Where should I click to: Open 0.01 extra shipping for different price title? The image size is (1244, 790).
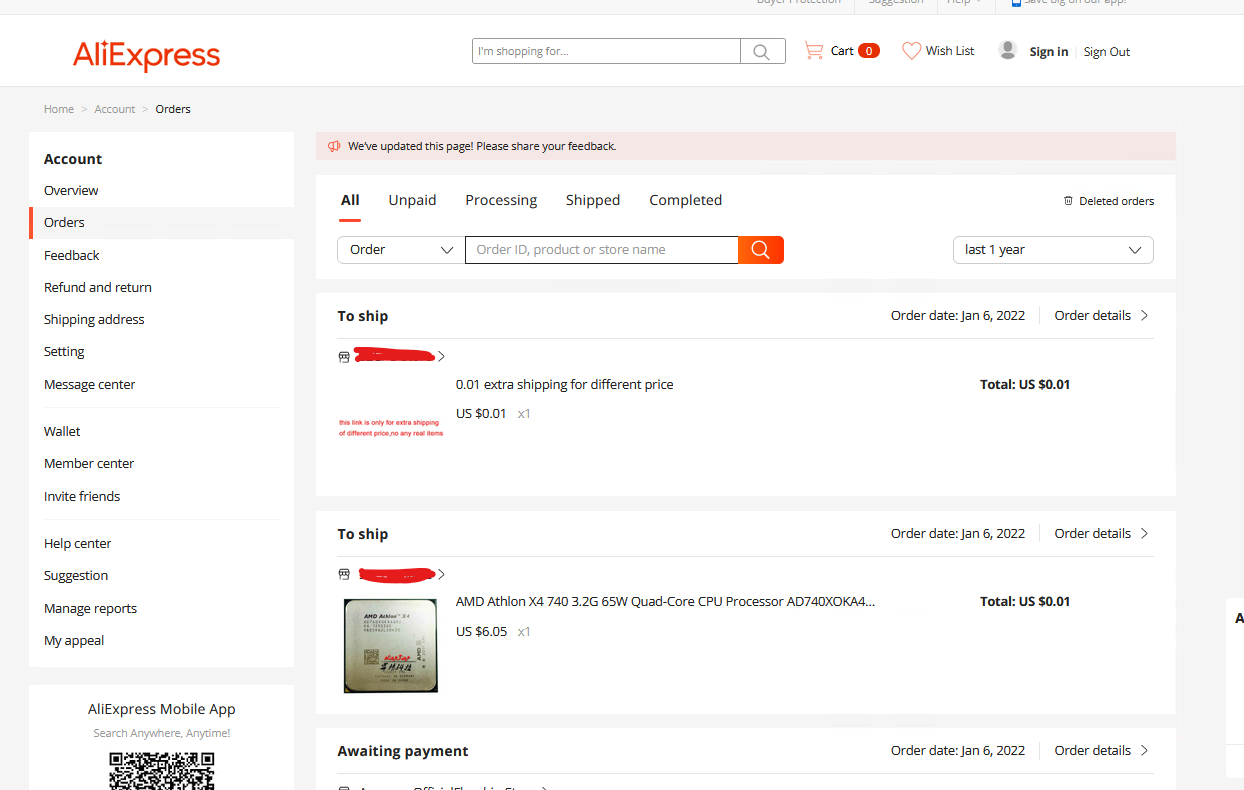(x=565, y=384)
